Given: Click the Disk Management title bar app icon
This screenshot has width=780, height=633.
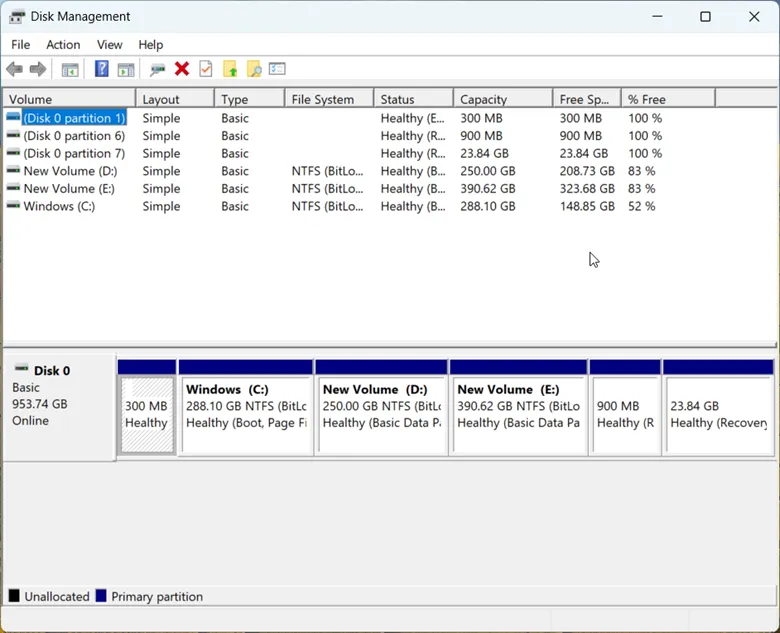Looking at the screenshot, I should 16,17.
